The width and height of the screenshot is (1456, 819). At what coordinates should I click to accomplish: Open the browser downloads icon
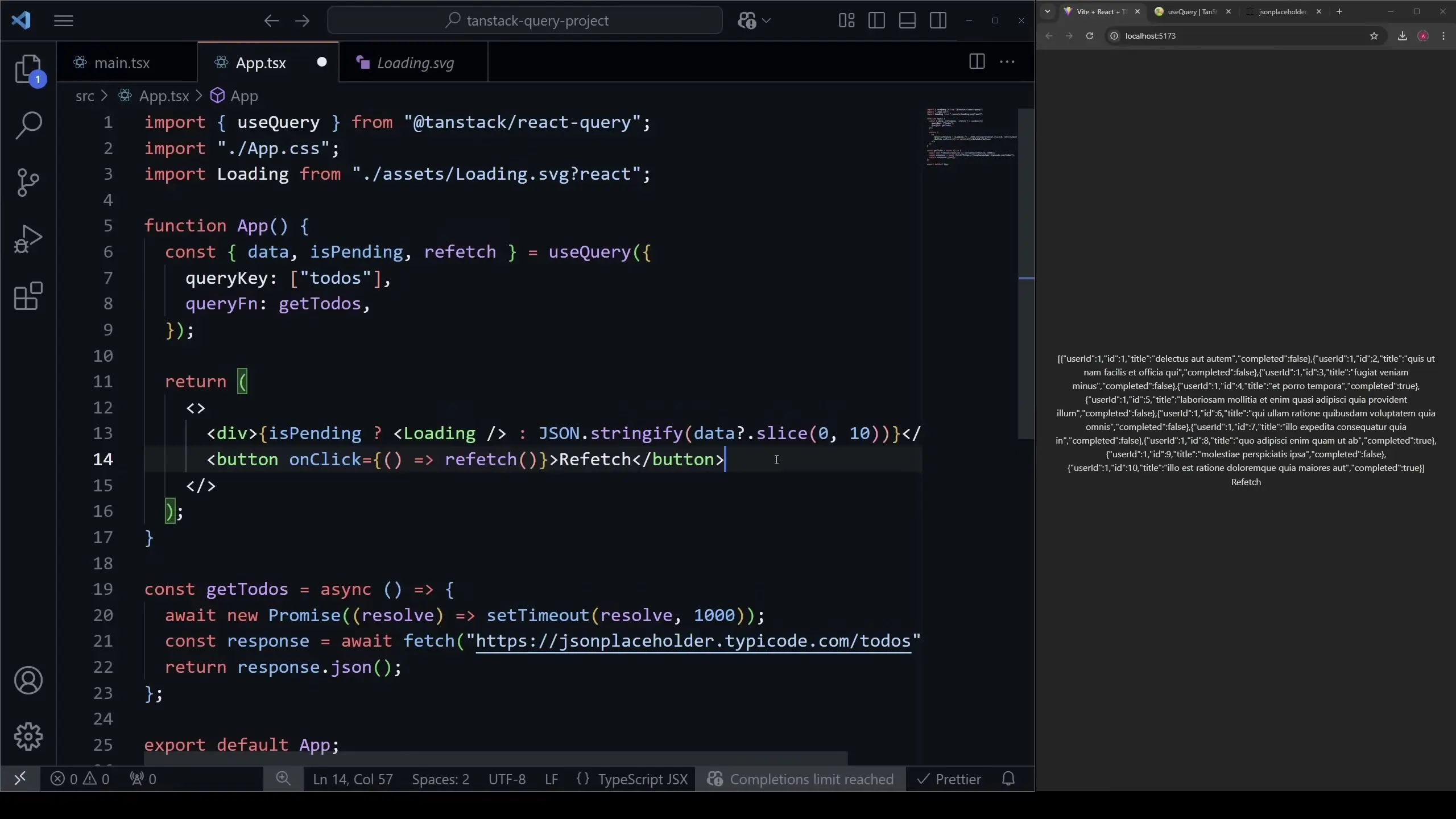click(1402, 36)
